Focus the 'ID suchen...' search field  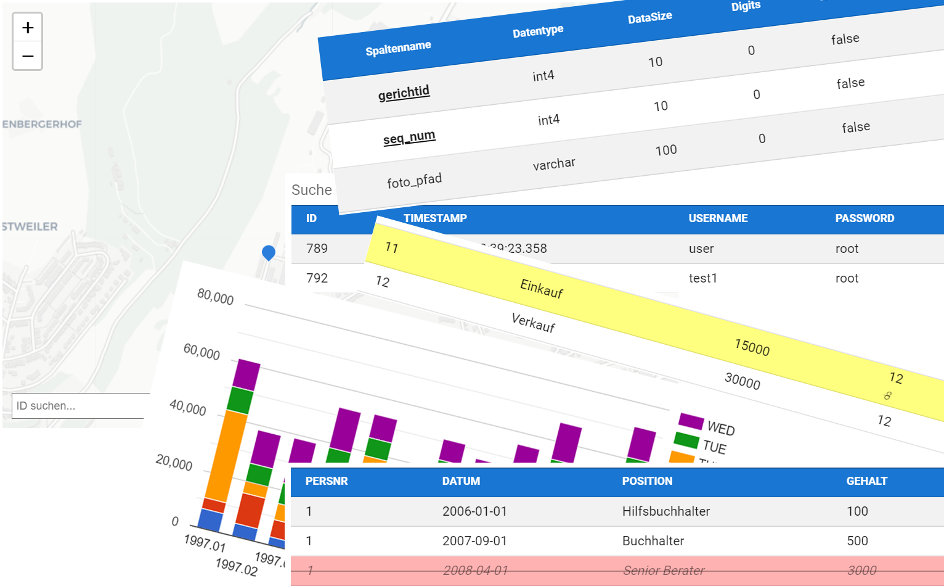point(78,406)
